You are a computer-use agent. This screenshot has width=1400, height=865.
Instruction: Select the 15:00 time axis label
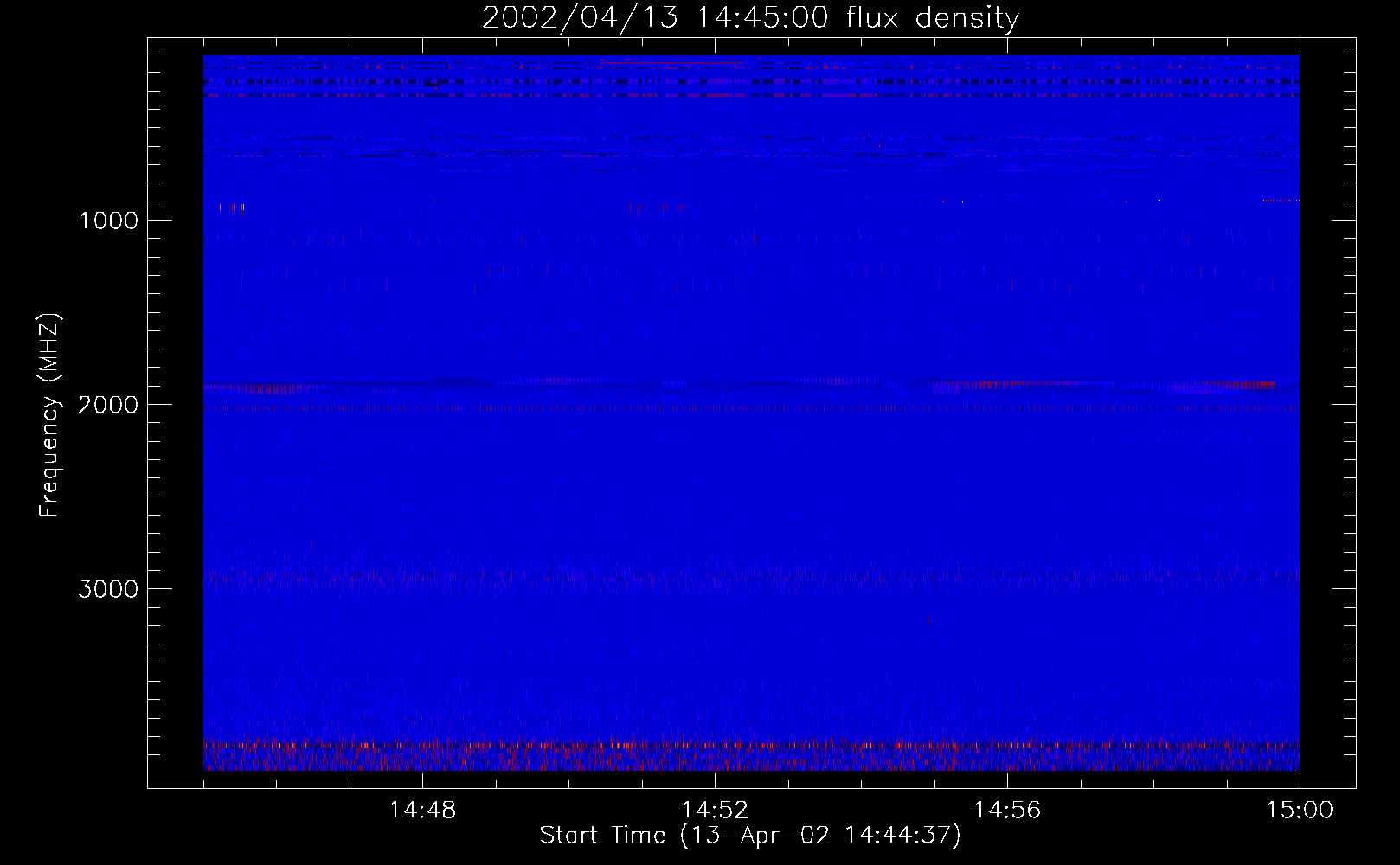click(x=1300, y=810)
